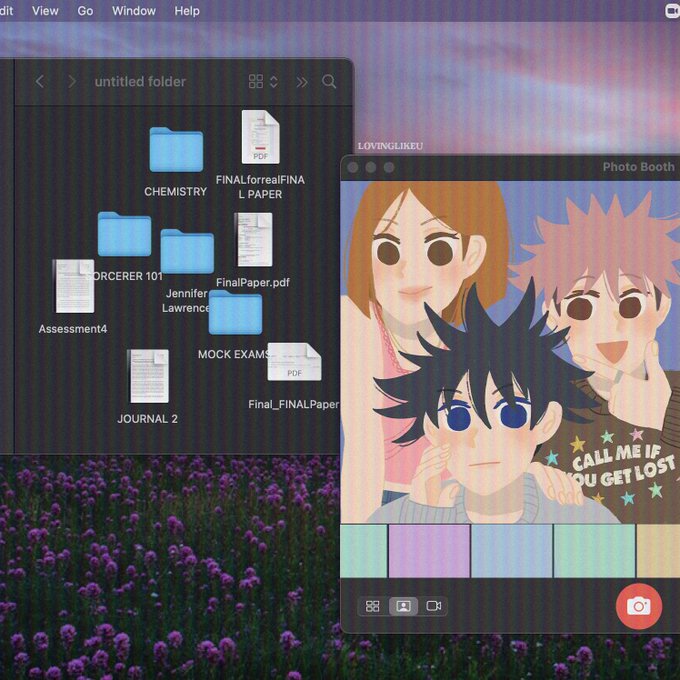This screenshot has height=680, width=680.
Task: Open the Window menu in the menu bar
Action: pyautogui.click(x=134, y=11)
